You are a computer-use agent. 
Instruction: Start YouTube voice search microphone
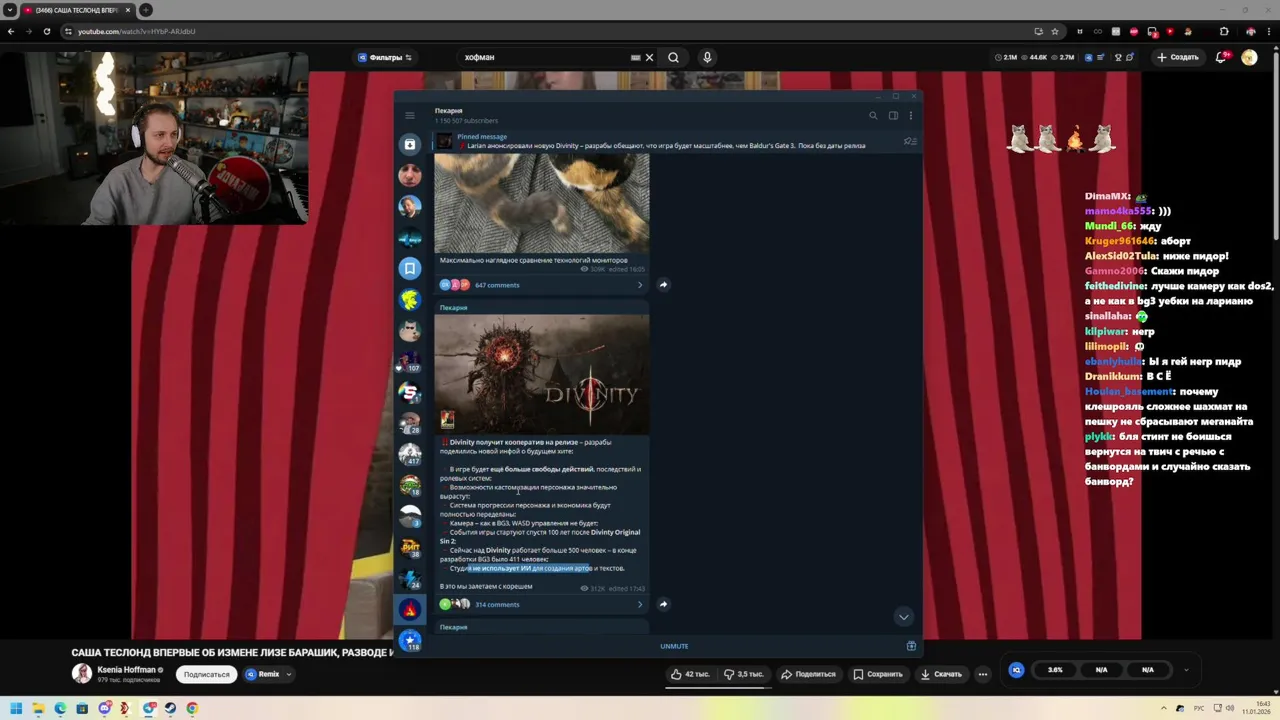tap(707, 57)
